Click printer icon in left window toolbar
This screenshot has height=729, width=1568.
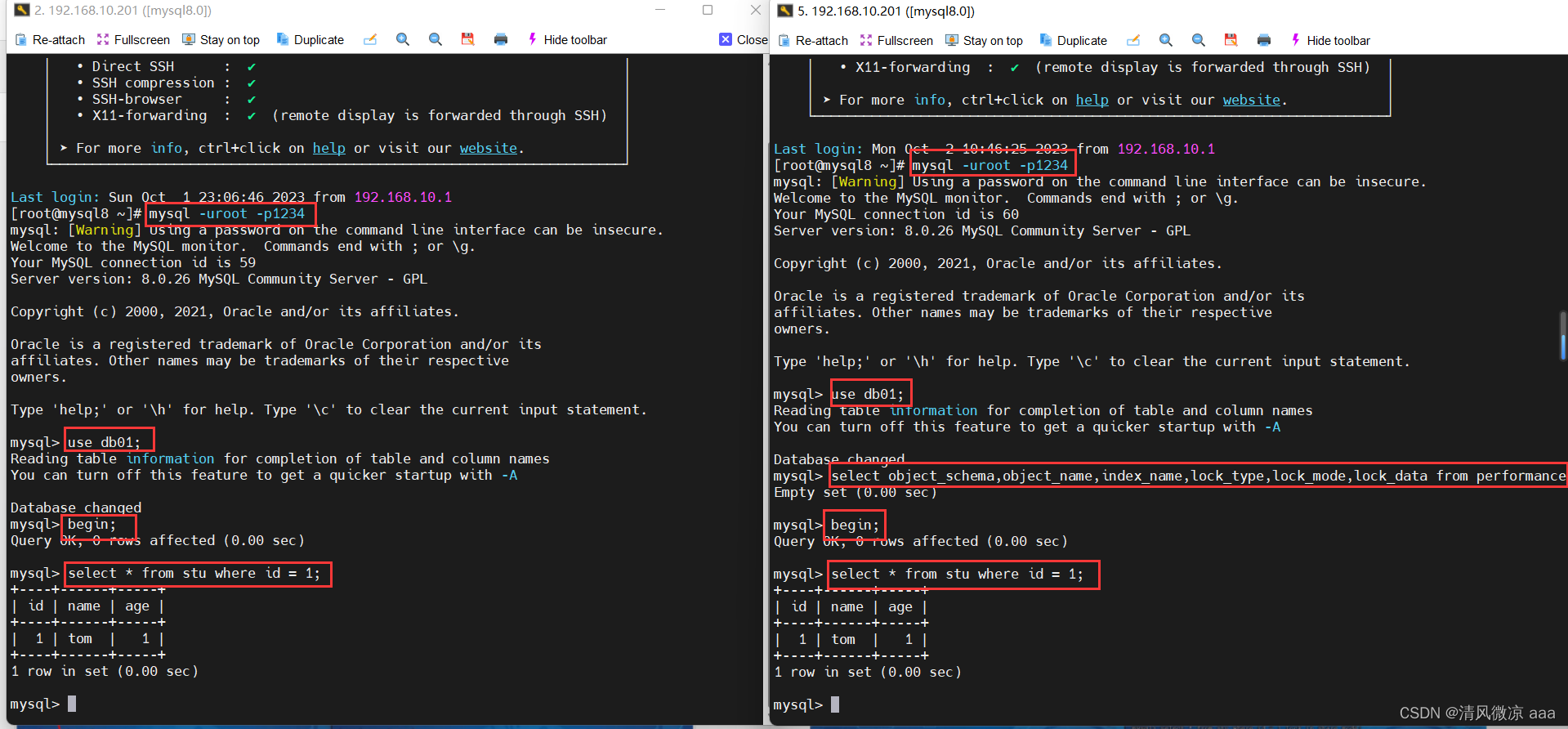point(501,39)
